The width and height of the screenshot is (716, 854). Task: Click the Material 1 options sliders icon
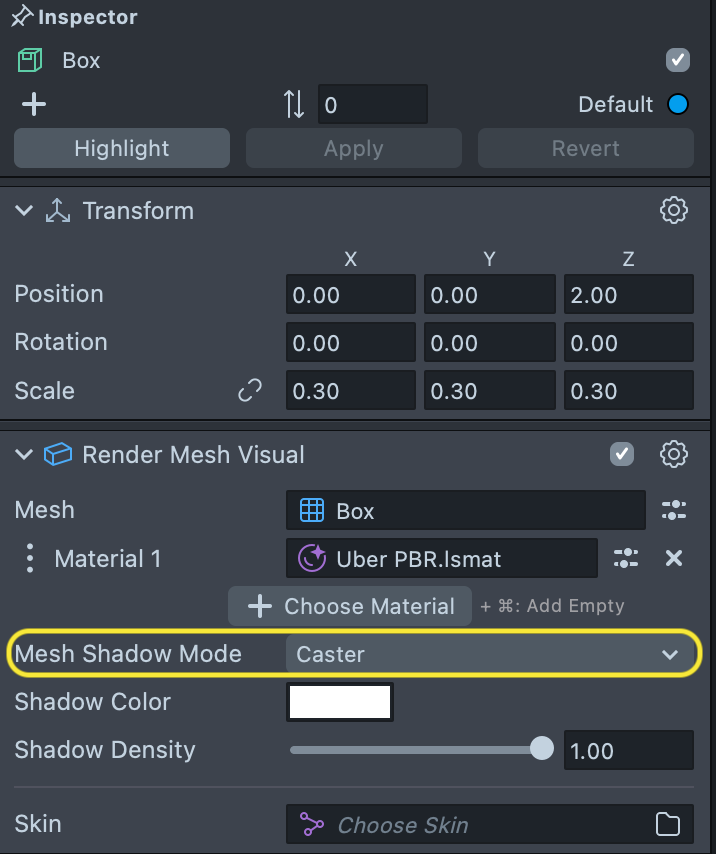(626, 558)
